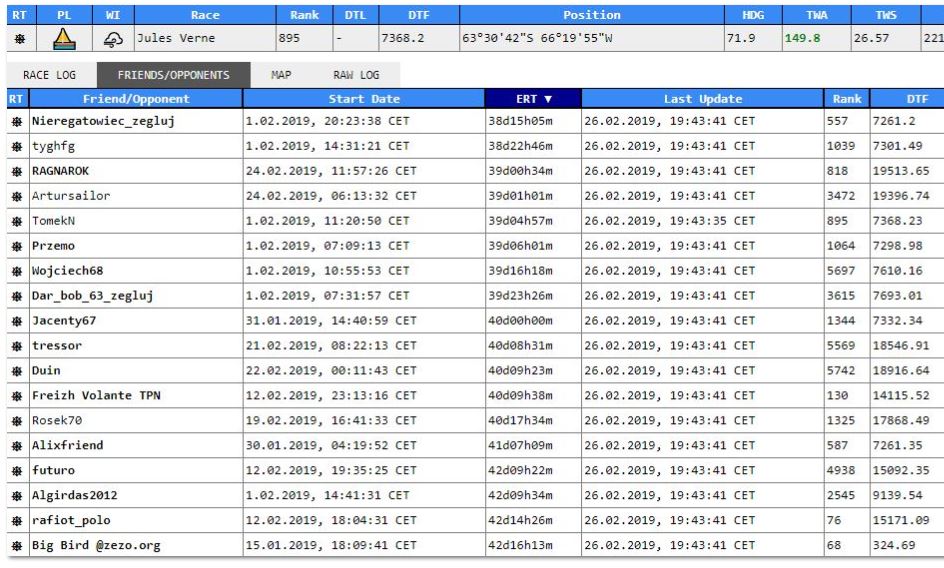The width and height of the screenshot is (944, 568).
Task: Click the RT icon next to Nieregatowiec_zegluj
Action: point(16,121)
